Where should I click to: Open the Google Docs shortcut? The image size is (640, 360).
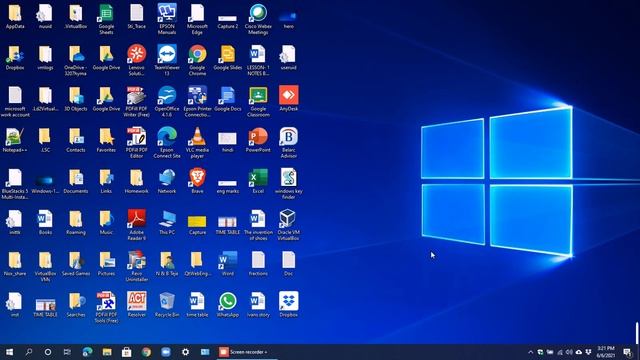[x=228, y=98]
